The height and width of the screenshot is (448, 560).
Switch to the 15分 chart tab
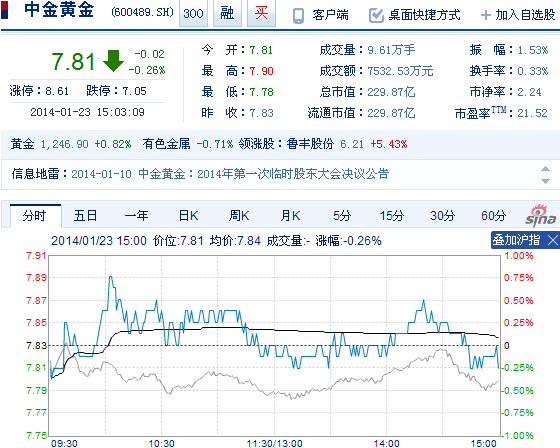[392, 216]
